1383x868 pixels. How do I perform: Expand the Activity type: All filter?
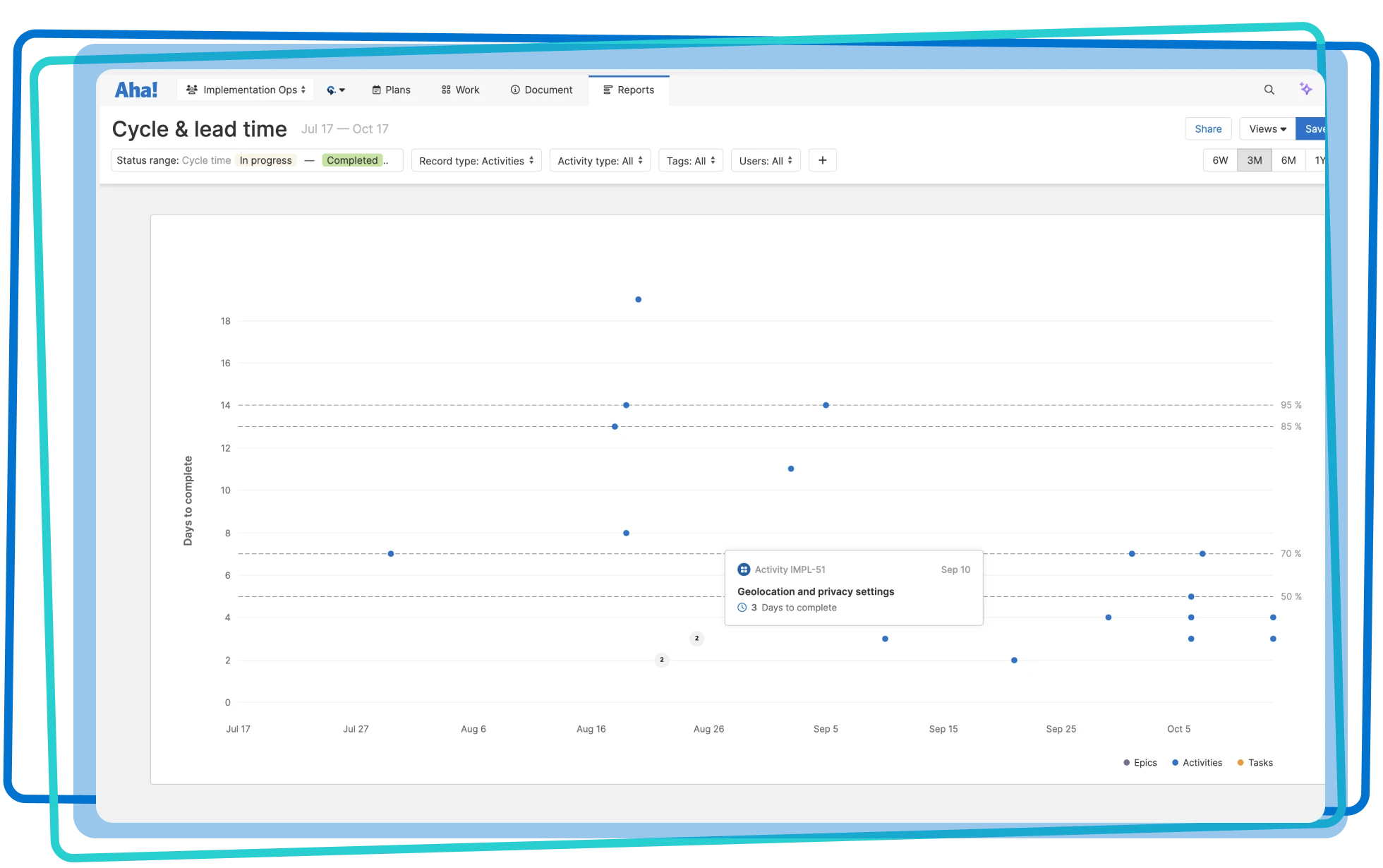(600, 160)
